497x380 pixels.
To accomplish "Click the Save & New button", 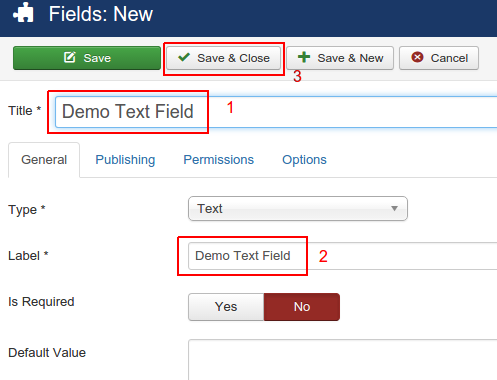I will tap(340, 58).
